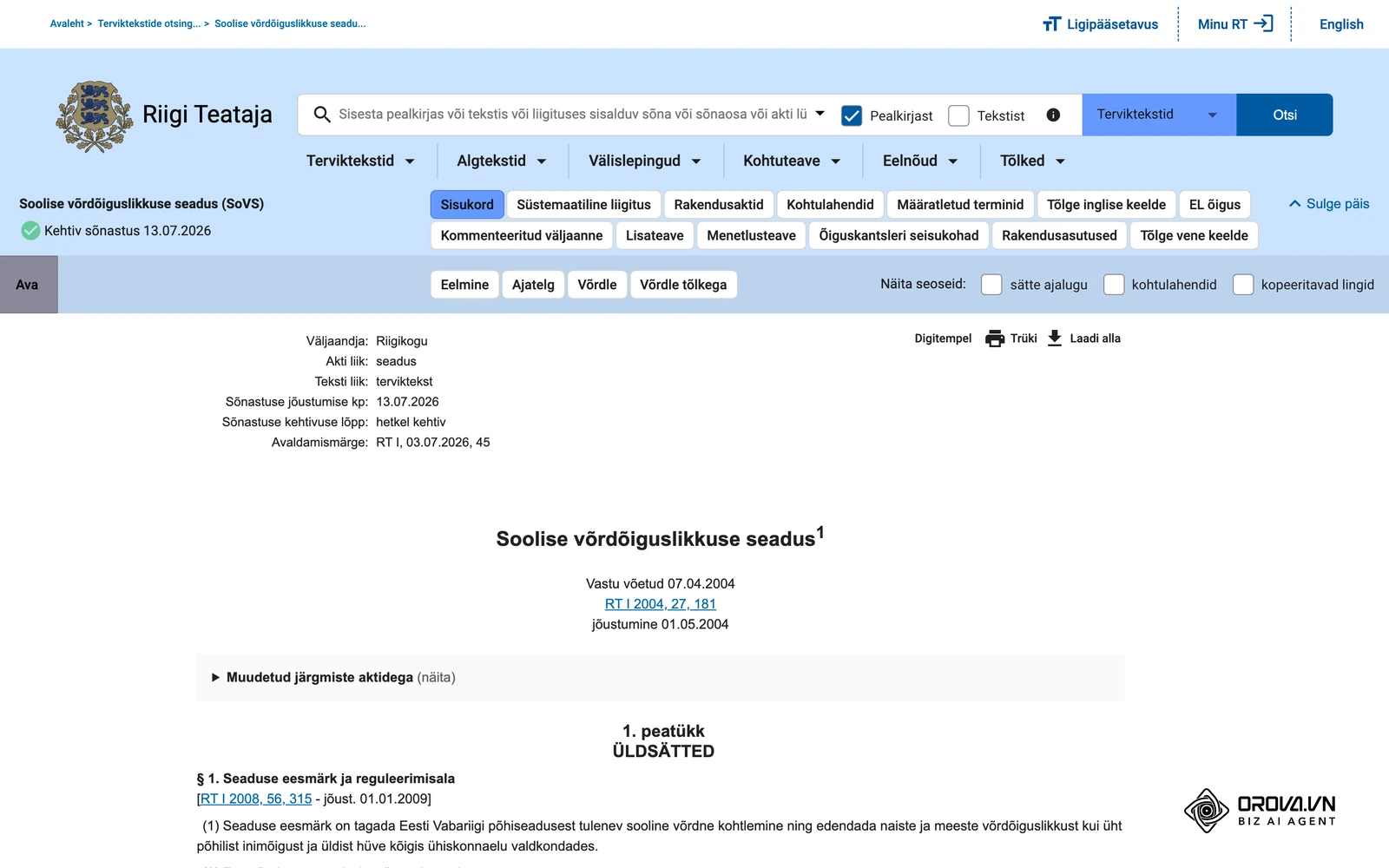Open Määratletud terminid tab
This screenshot has height=868, width=1389.
(960, 205)
